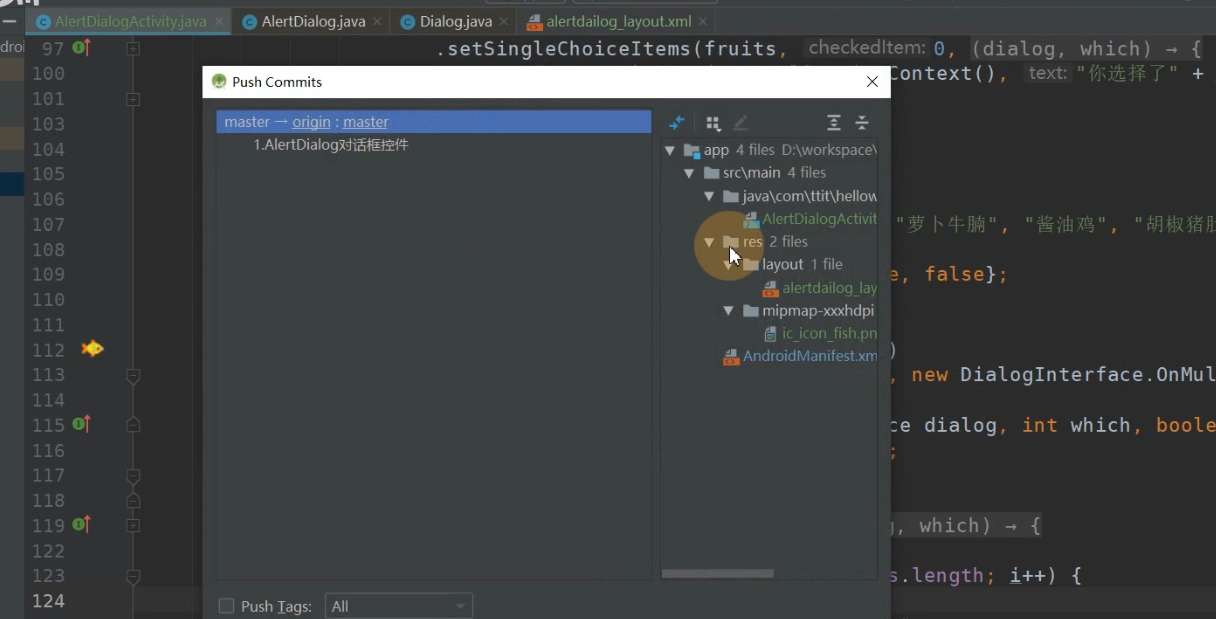This screenshot has height=619, width=1216.
Task: Collapse the app node in file tree
Action: (670, 150)
